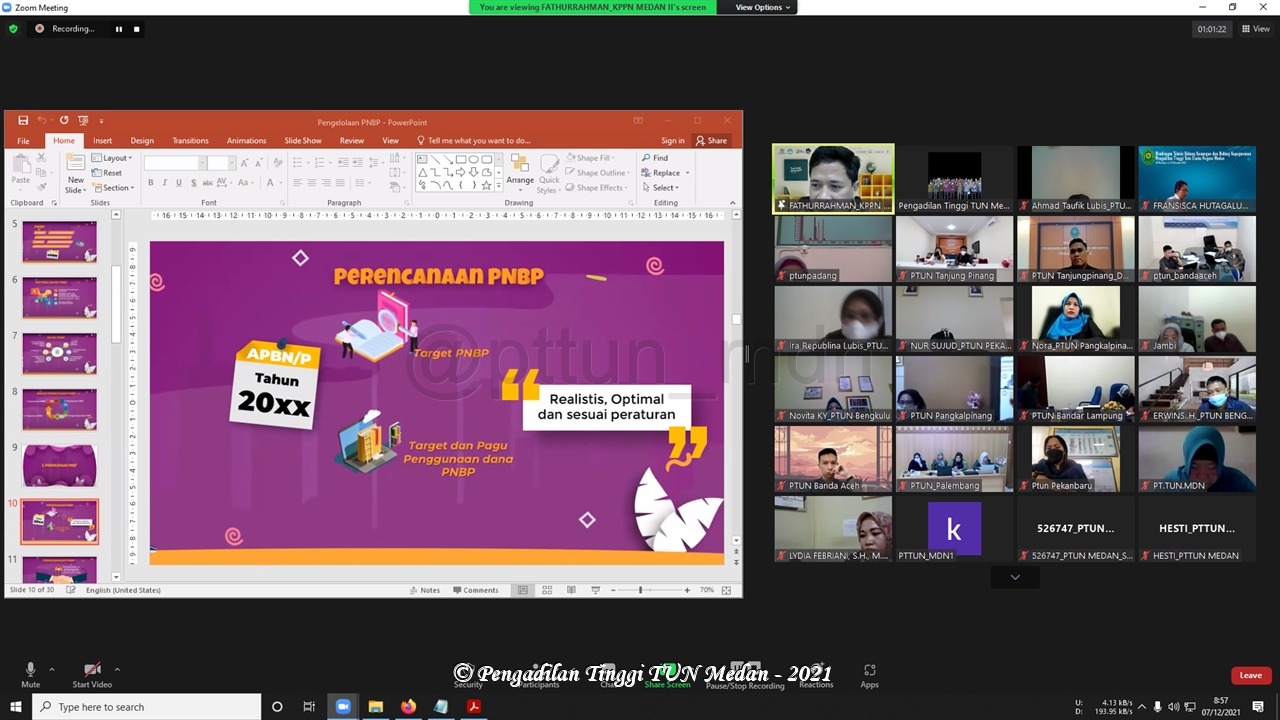Start slide show from status bar icon
The width and height of the screenshot is (1280, 720).
point(595,590)
